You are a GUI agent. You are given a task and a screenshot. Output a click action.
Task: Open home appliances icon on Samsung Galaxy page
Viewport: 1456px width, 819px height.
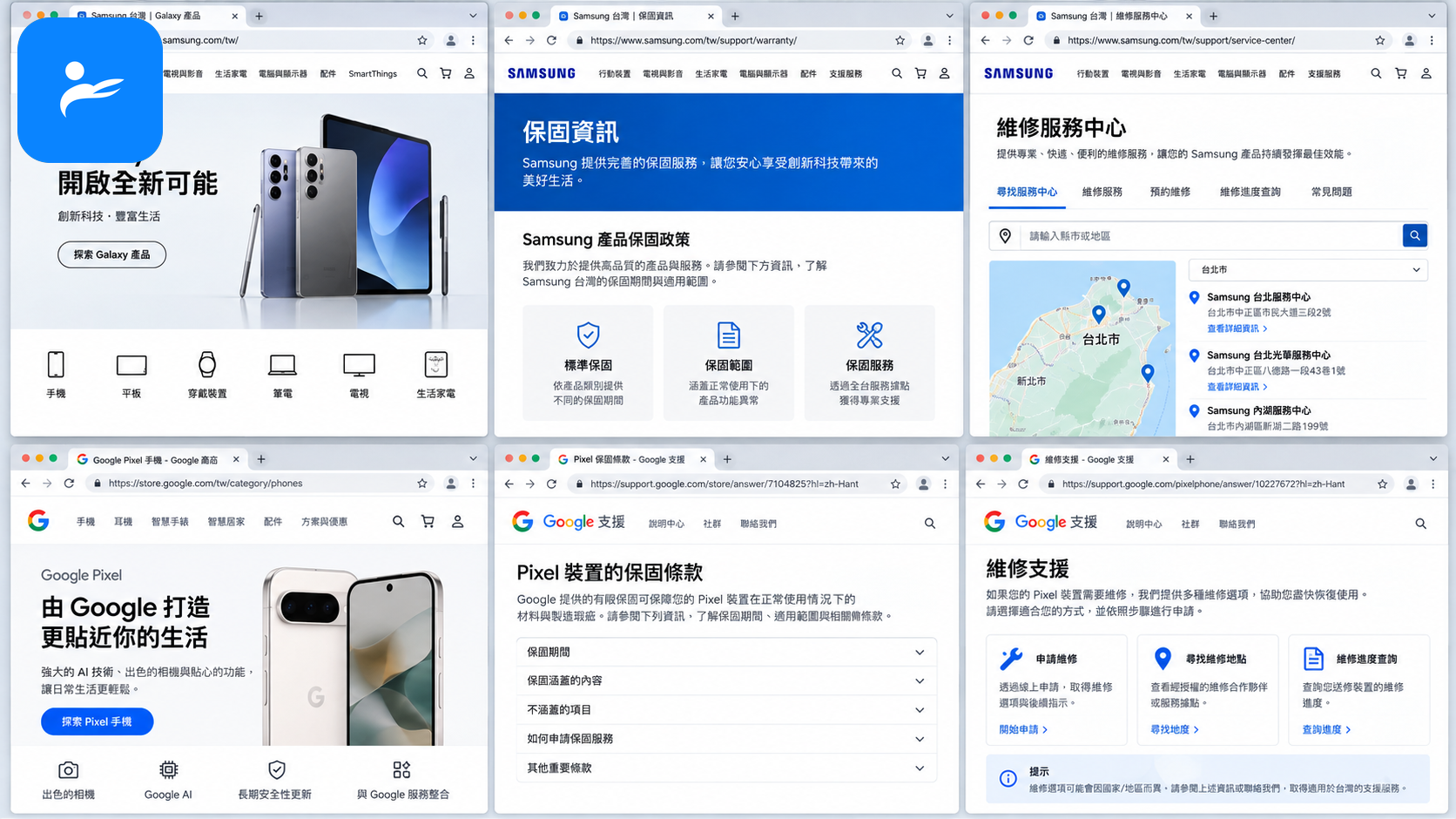tap(435, 364)
